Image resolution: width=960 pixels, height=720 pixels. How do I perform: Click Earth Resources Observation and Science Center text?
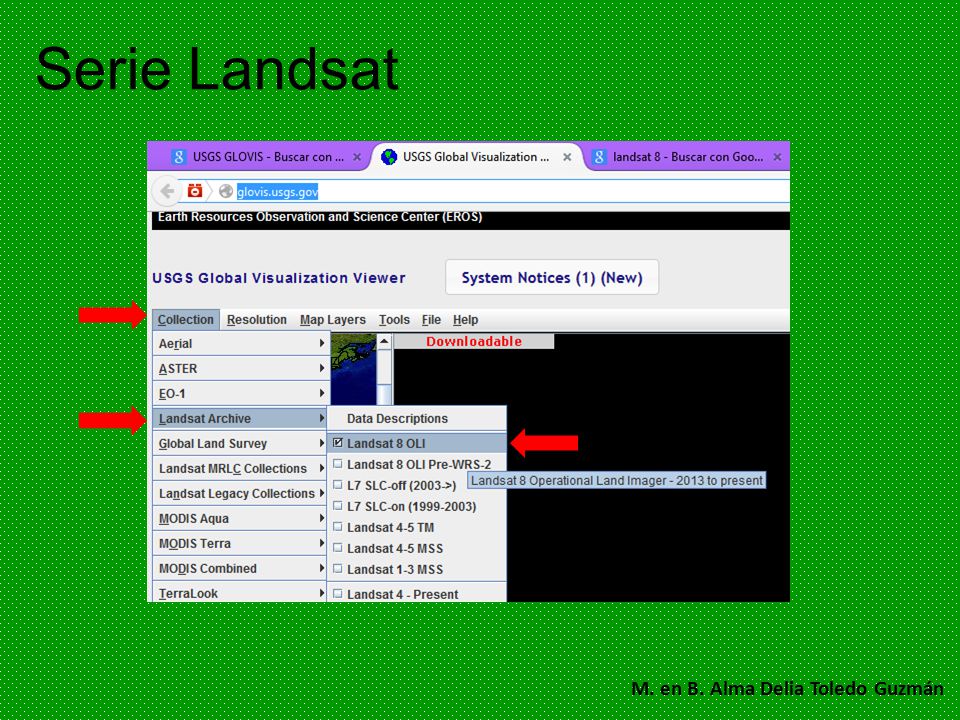[x=320, y=217]
